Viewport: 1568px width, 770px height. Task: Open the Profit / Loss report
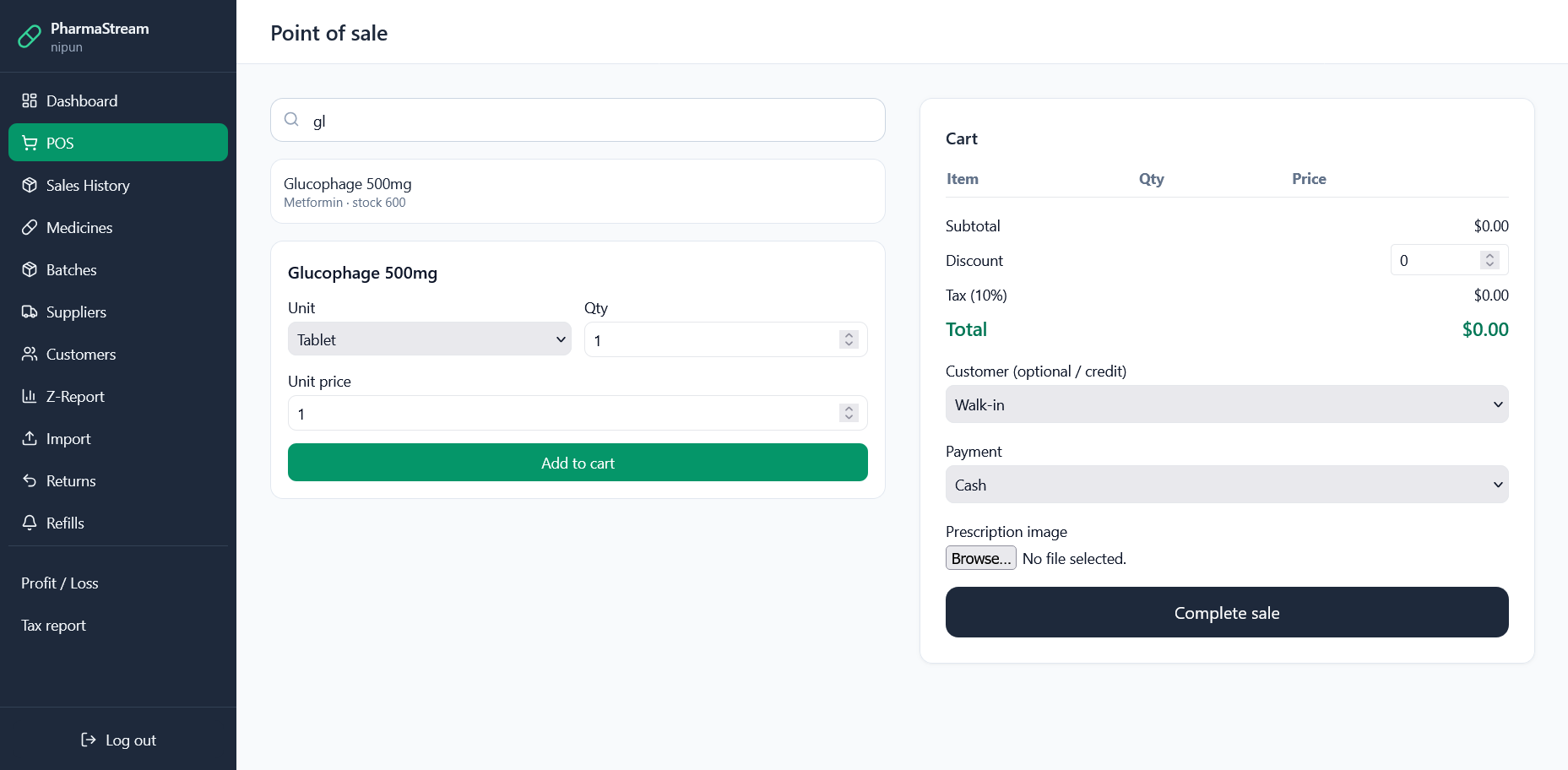(60, 583)
